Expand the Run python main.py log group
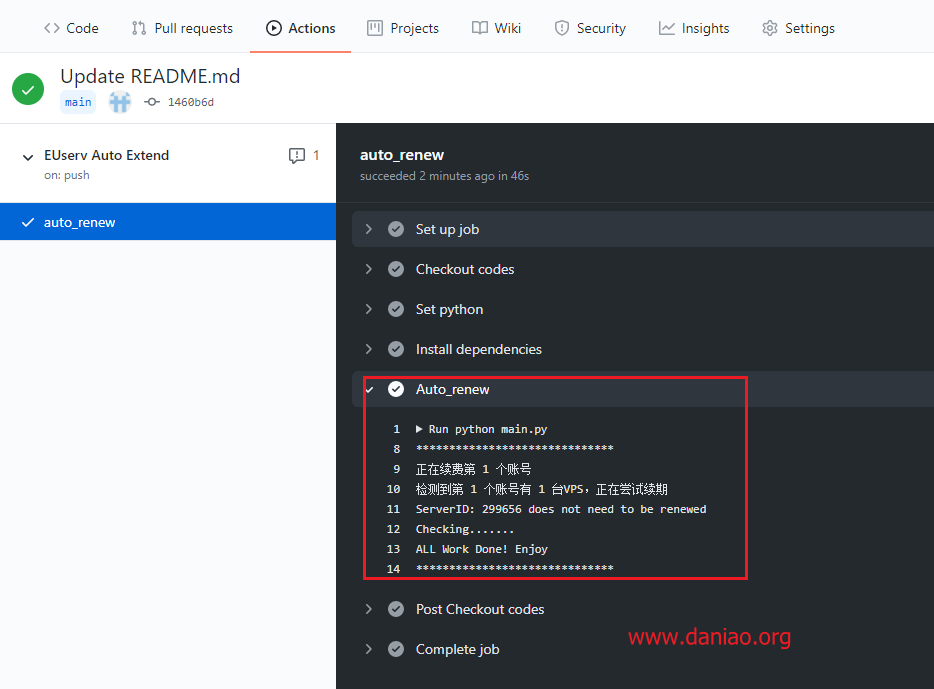 point(419,429)
